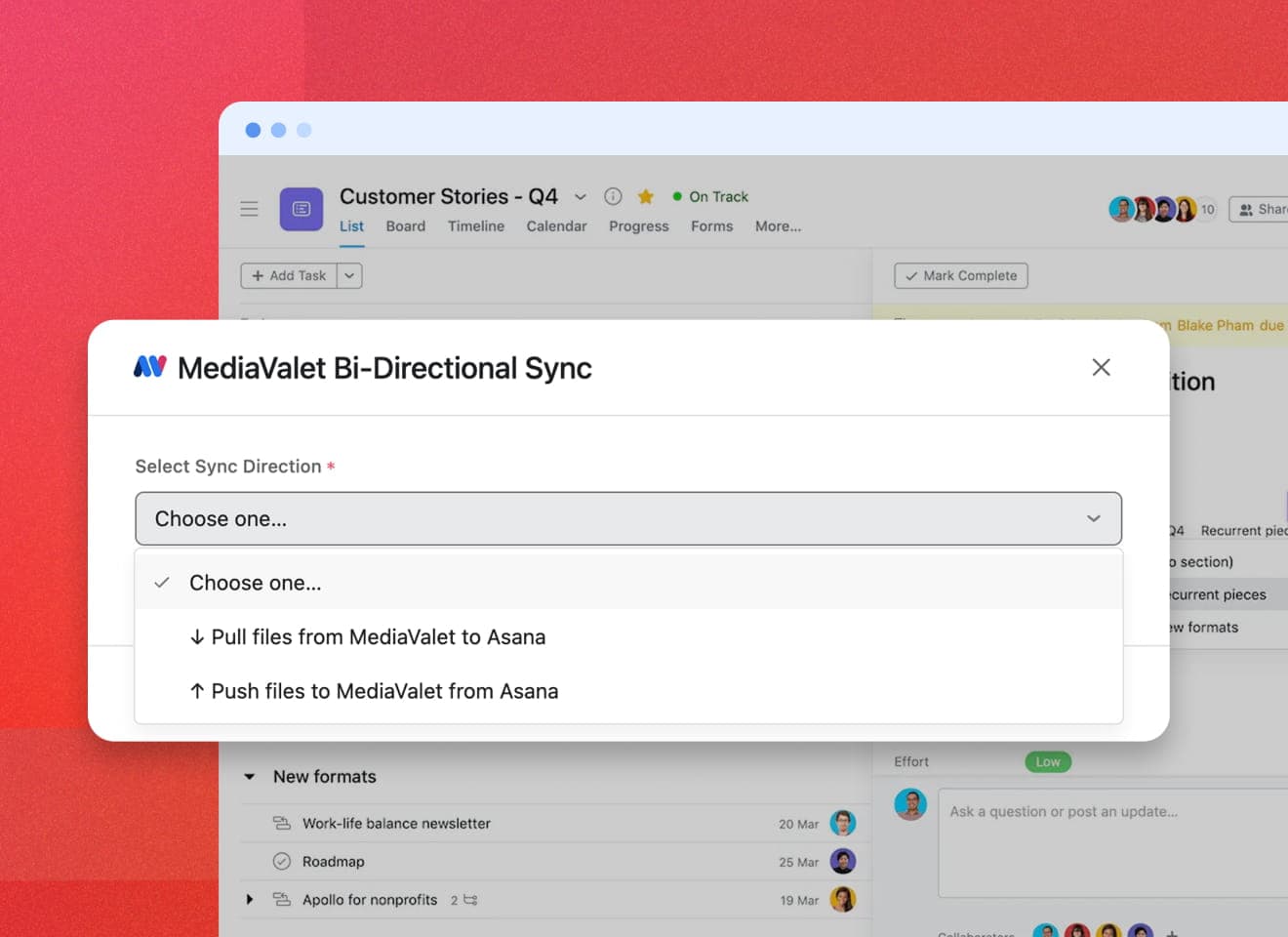Collapse the New formats section
This screenshot has height=937, width=1288.
250,777
